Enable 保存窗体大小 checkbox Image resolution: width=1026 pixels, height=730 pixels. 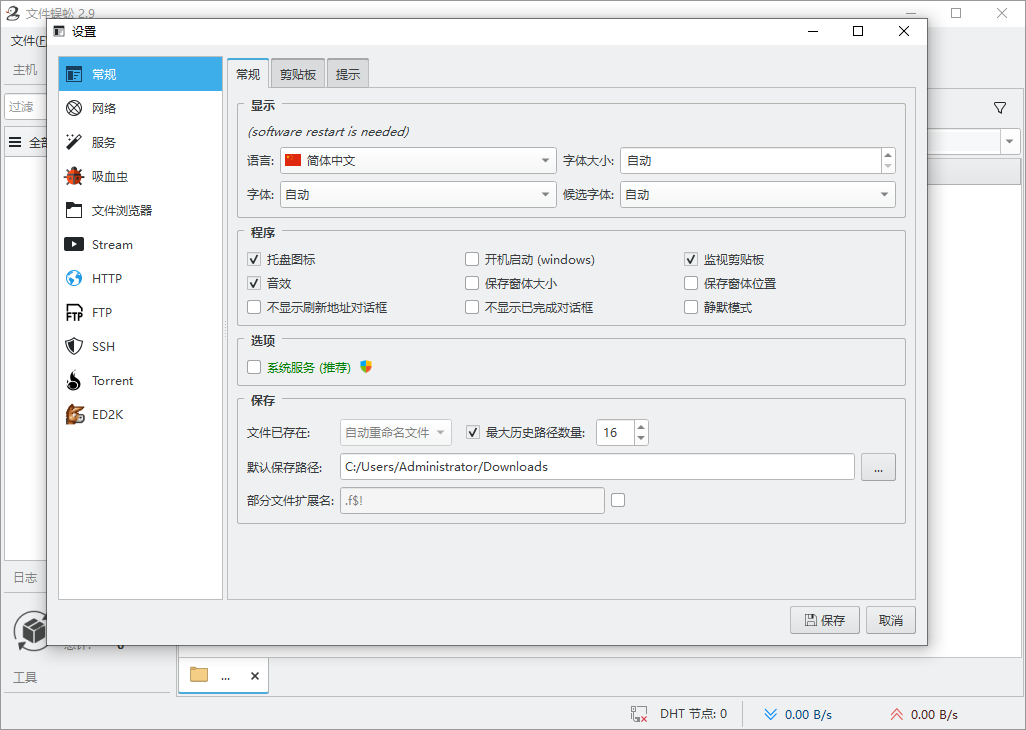(472, 283)
